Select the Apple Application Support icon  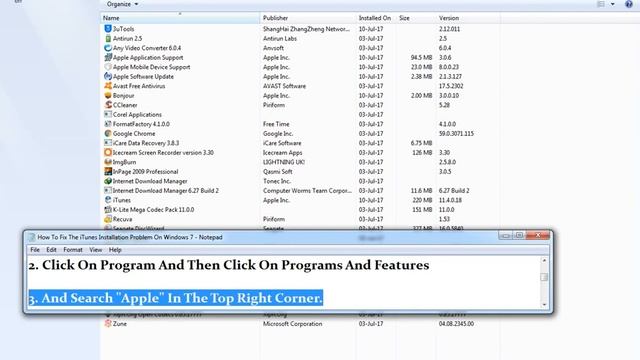pos(108,58)
